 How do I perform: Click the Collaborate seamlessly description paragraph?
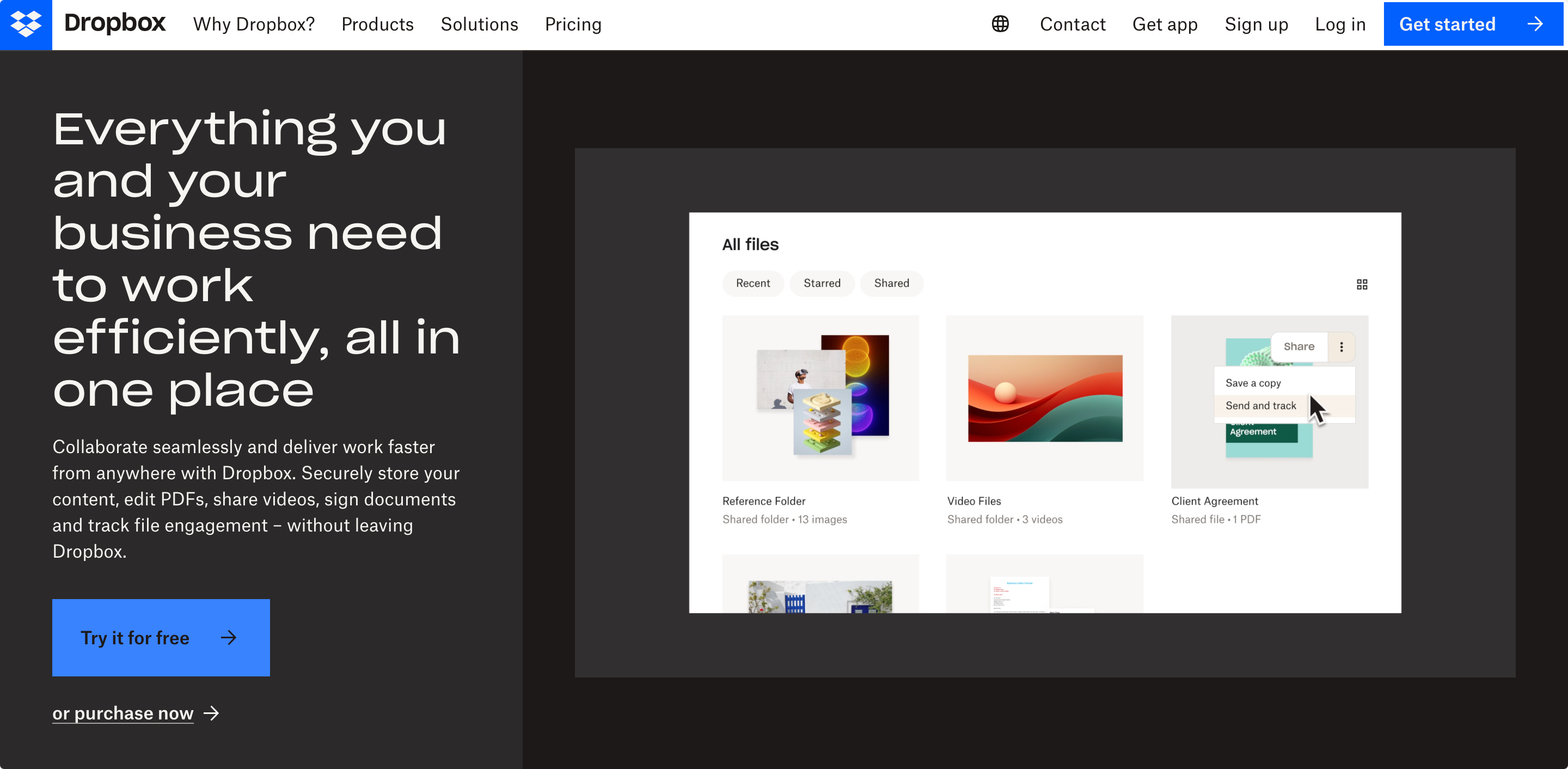[x=256, y=499]
